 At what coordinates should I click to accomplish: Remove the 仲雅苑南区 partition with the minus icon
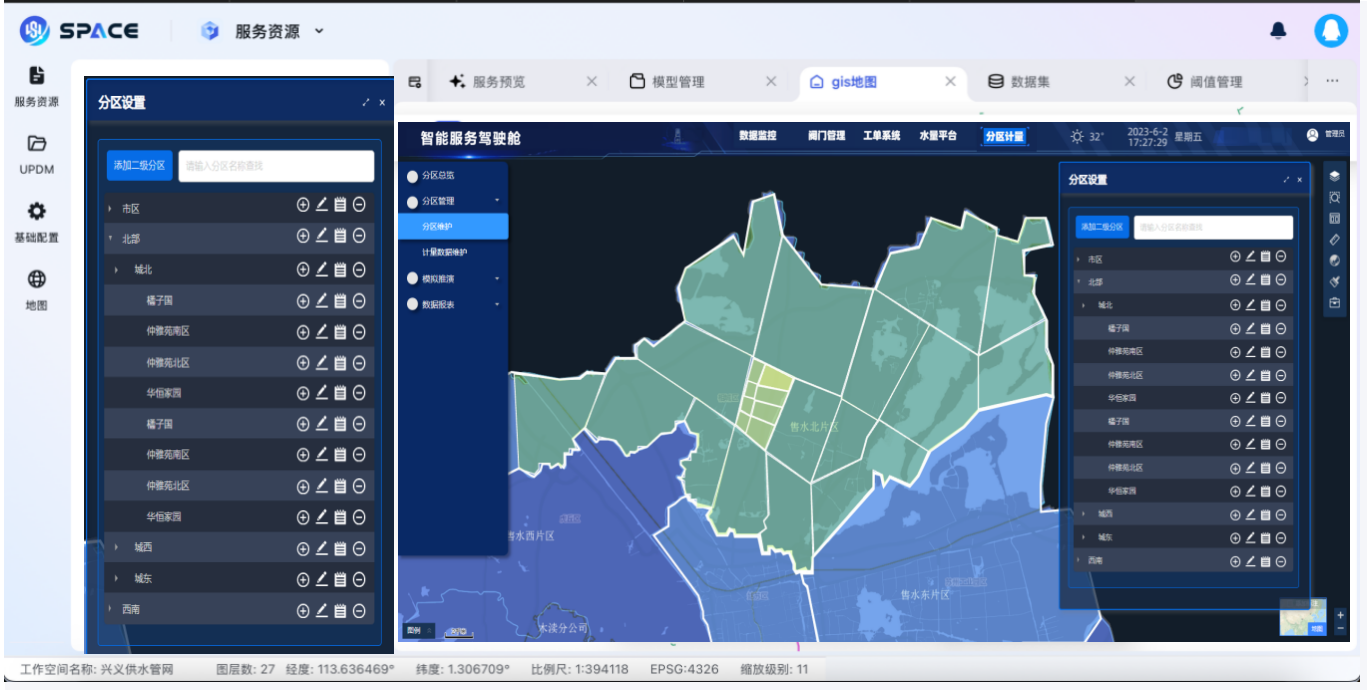tap(360, 331)
